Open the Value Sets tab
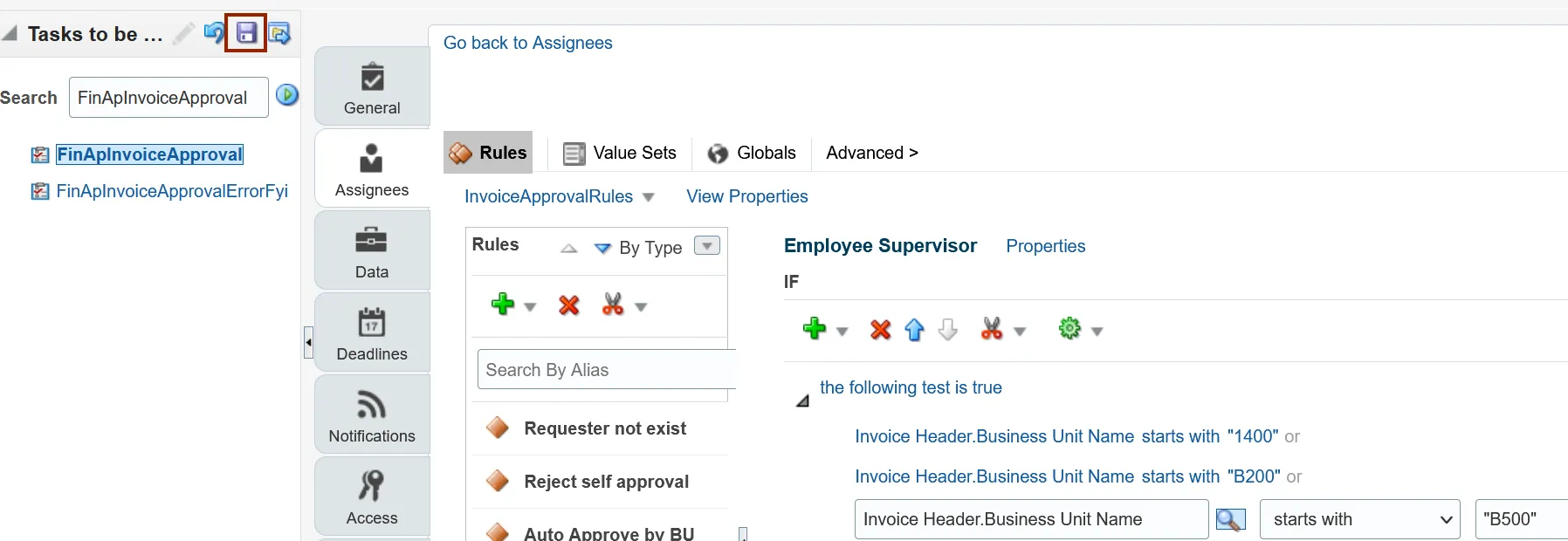 pyautogui.click(x=620, y=154)
